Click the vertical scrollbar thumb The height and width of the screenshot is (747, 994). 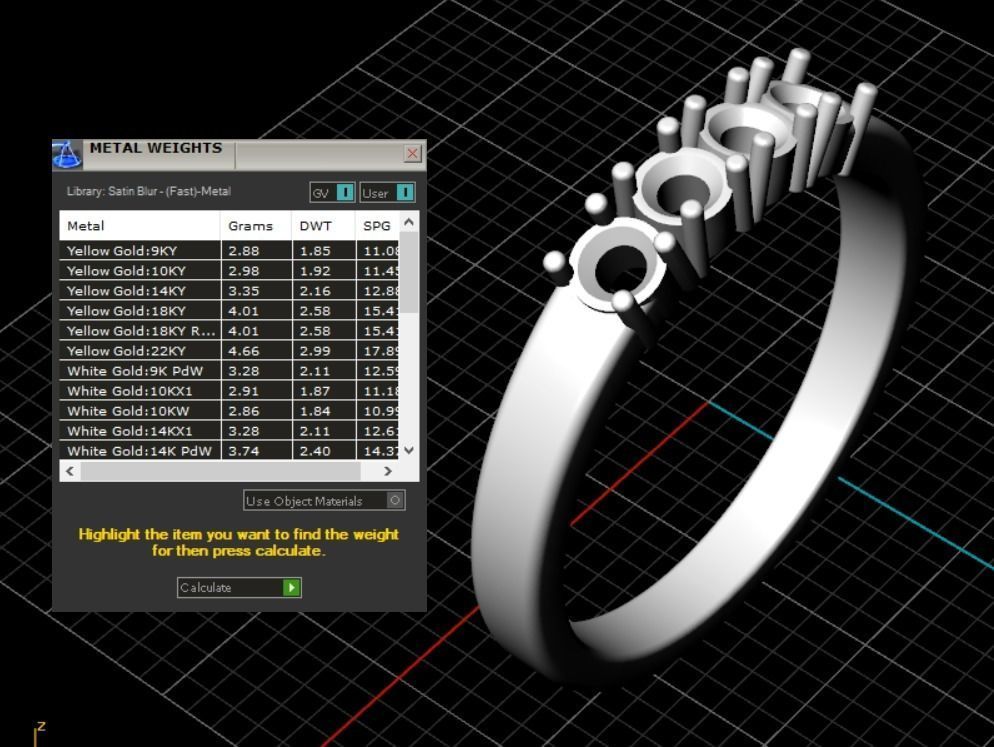(409, 273)
